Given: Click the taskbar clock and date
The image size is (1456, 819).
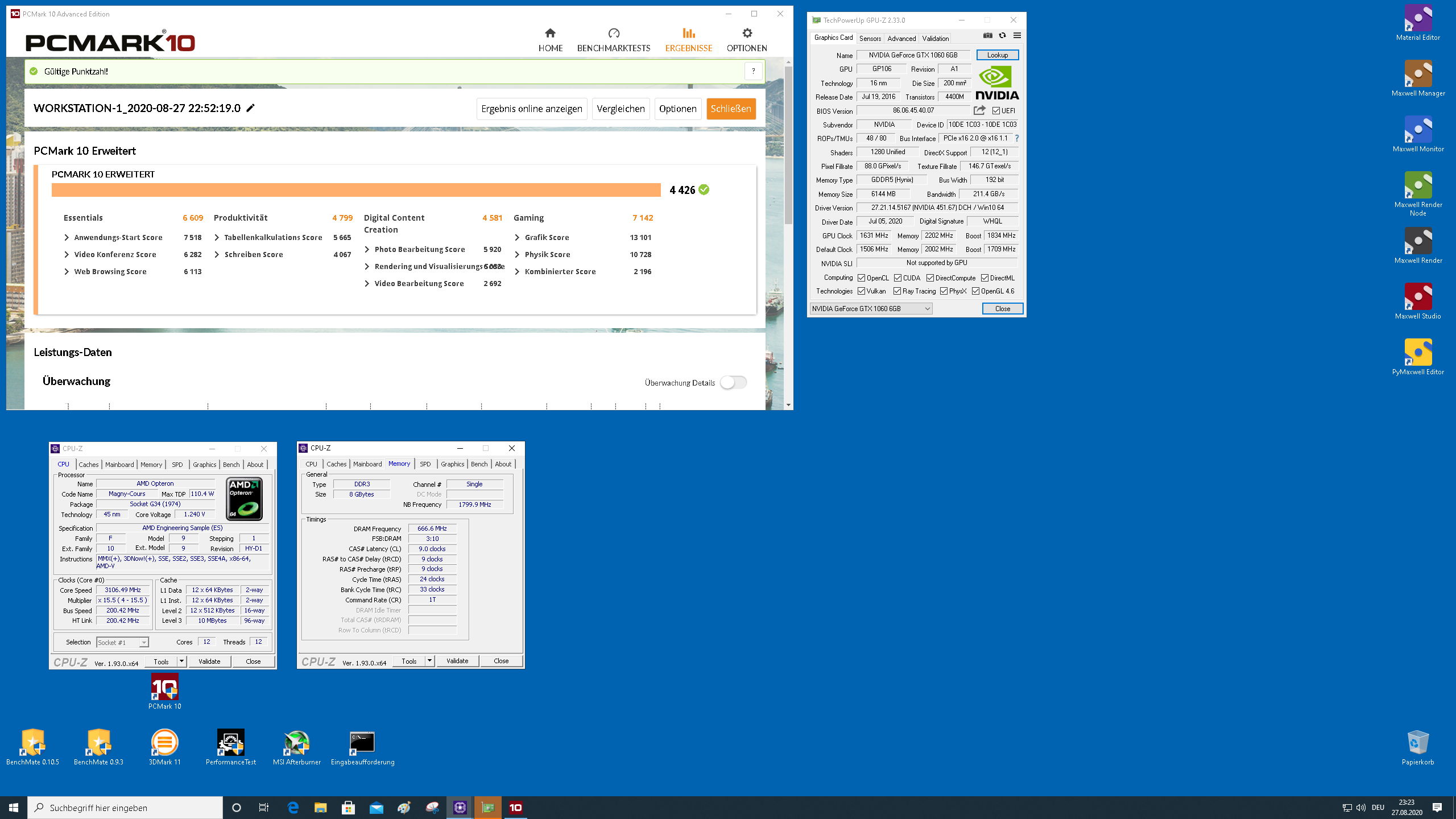Looking at the screenshot, I should [x=1407, y=807].
